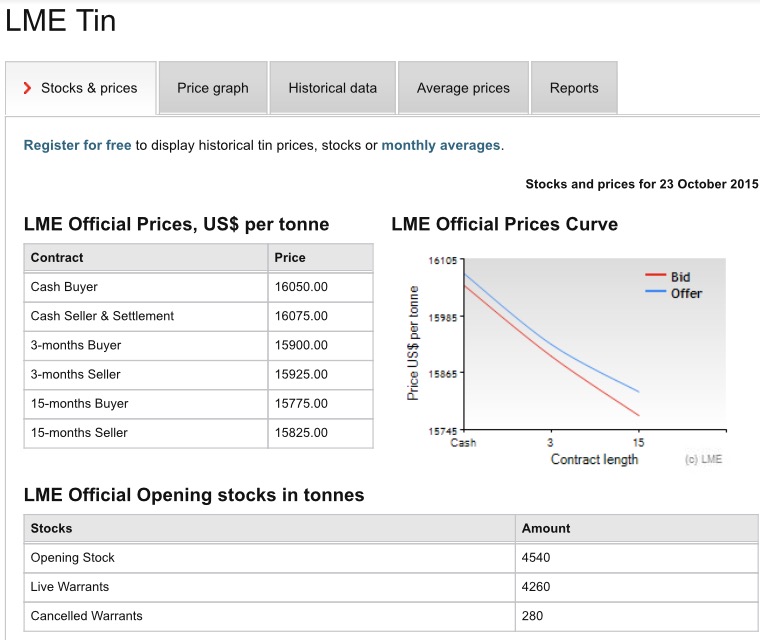Select the price 15900.00

[x=301, y=345]
